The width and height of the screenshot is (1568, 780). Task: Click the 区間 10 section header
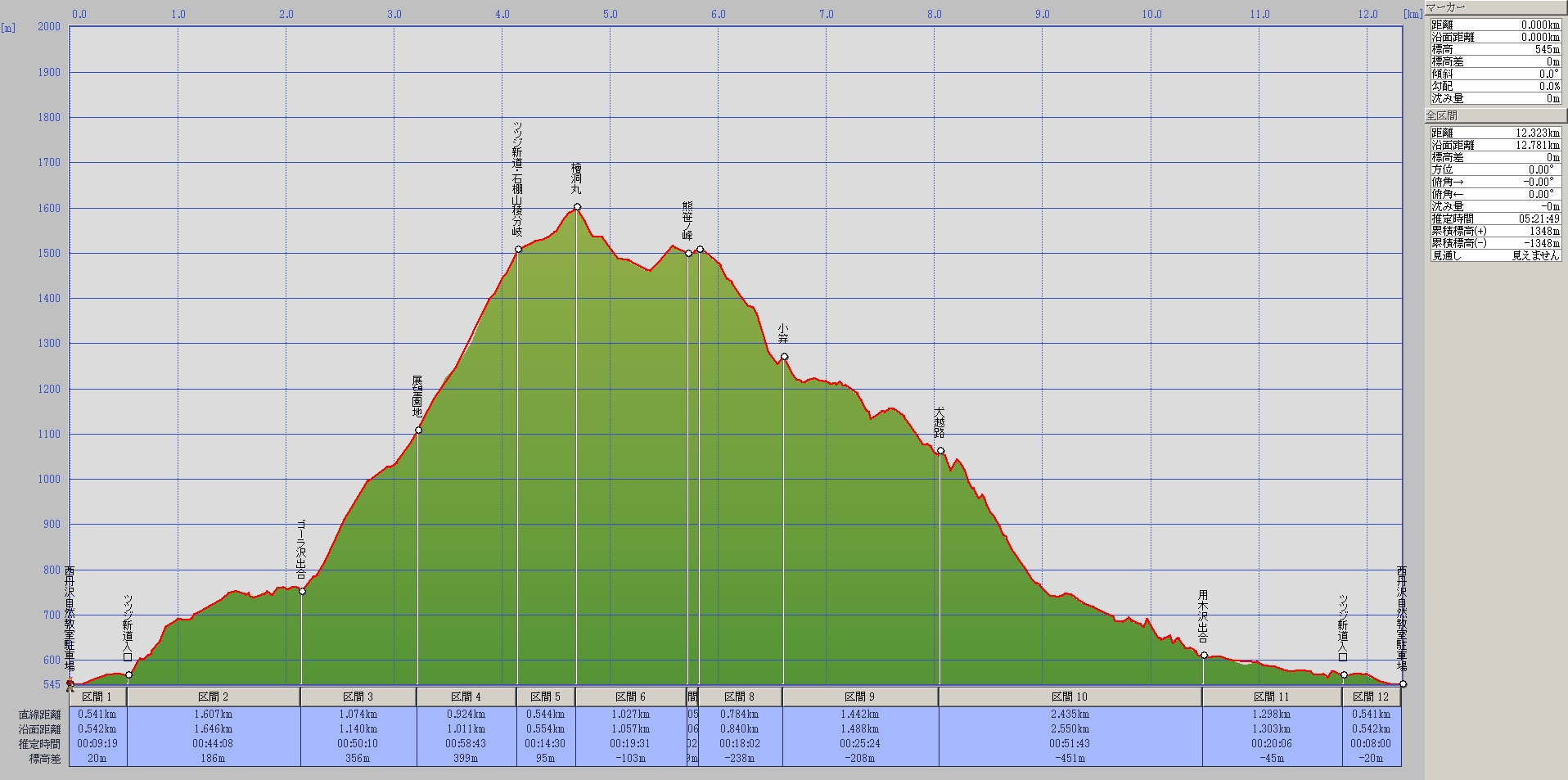(x=1070, y=697)
